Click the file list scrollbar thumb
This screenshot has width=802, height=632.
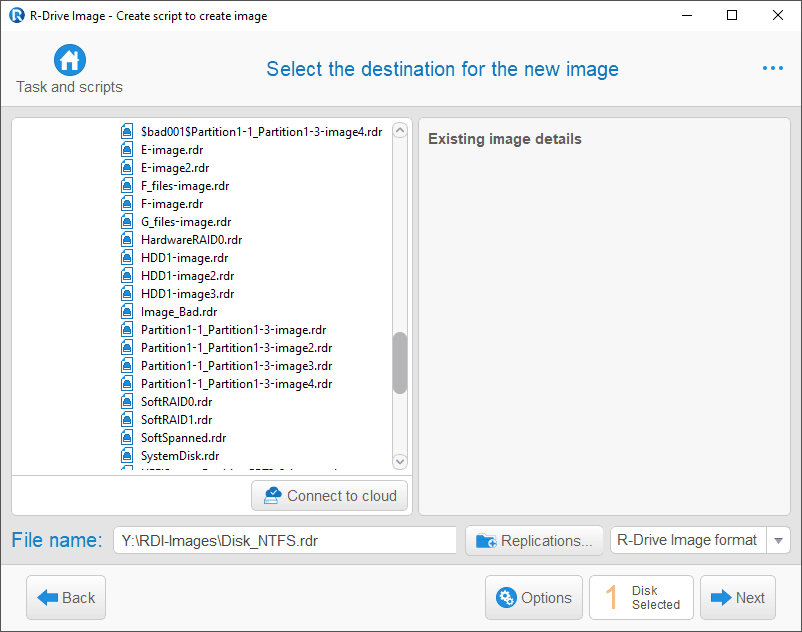pos(400,363)
